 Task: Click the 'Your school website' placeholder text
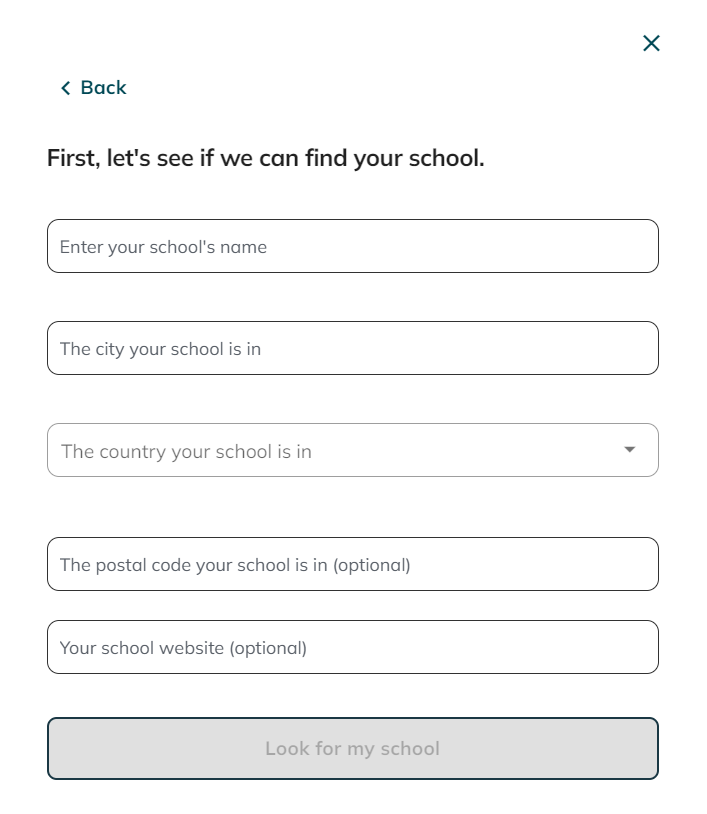183,648
